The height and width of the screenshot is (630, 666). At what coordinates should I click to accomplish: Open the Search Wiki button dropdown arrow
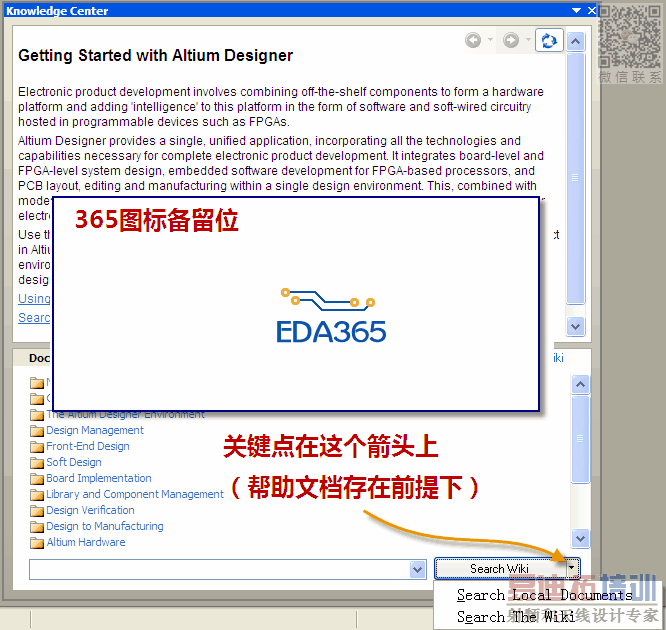click(573, 568)
